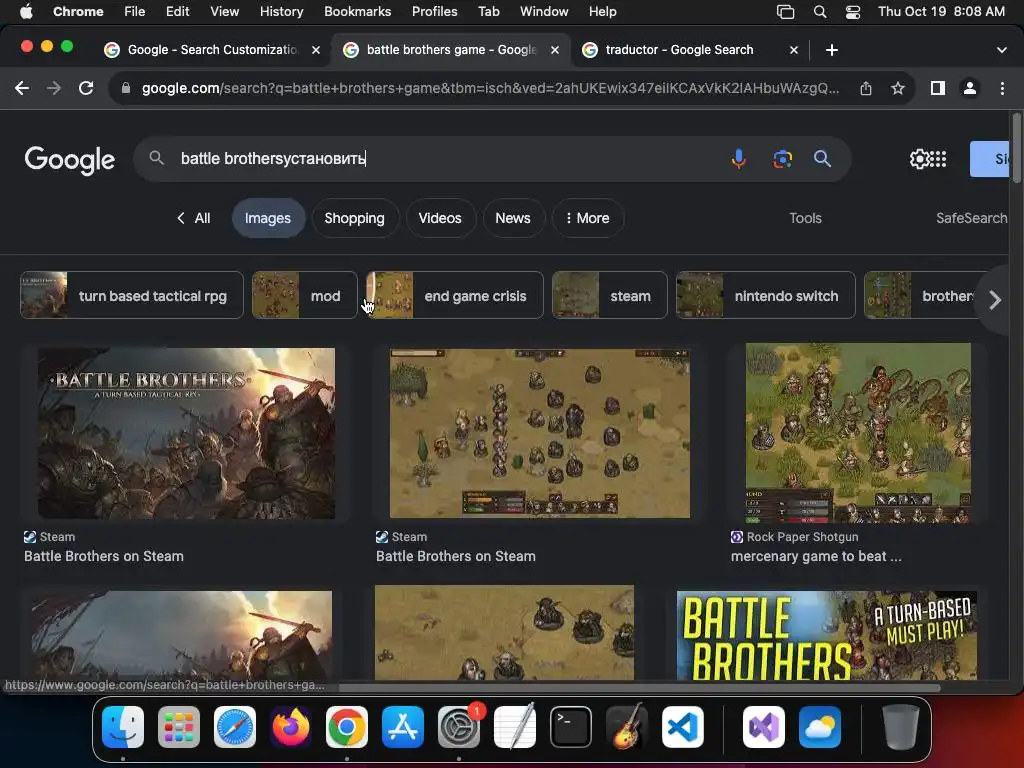Open the Bookmarks menu
1024x768 pixels.
click(x=357, y=12)
